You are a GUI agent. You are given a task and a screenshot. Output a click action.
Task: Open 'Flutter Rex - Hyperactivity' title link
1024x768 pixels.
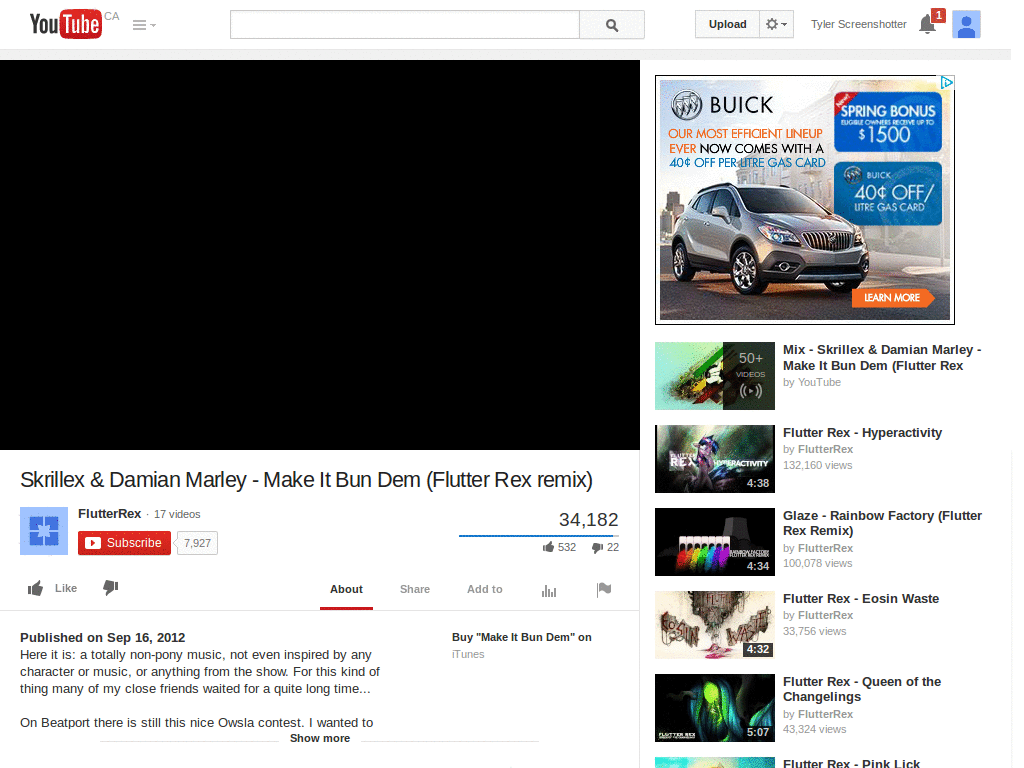[x=862, y=433]
